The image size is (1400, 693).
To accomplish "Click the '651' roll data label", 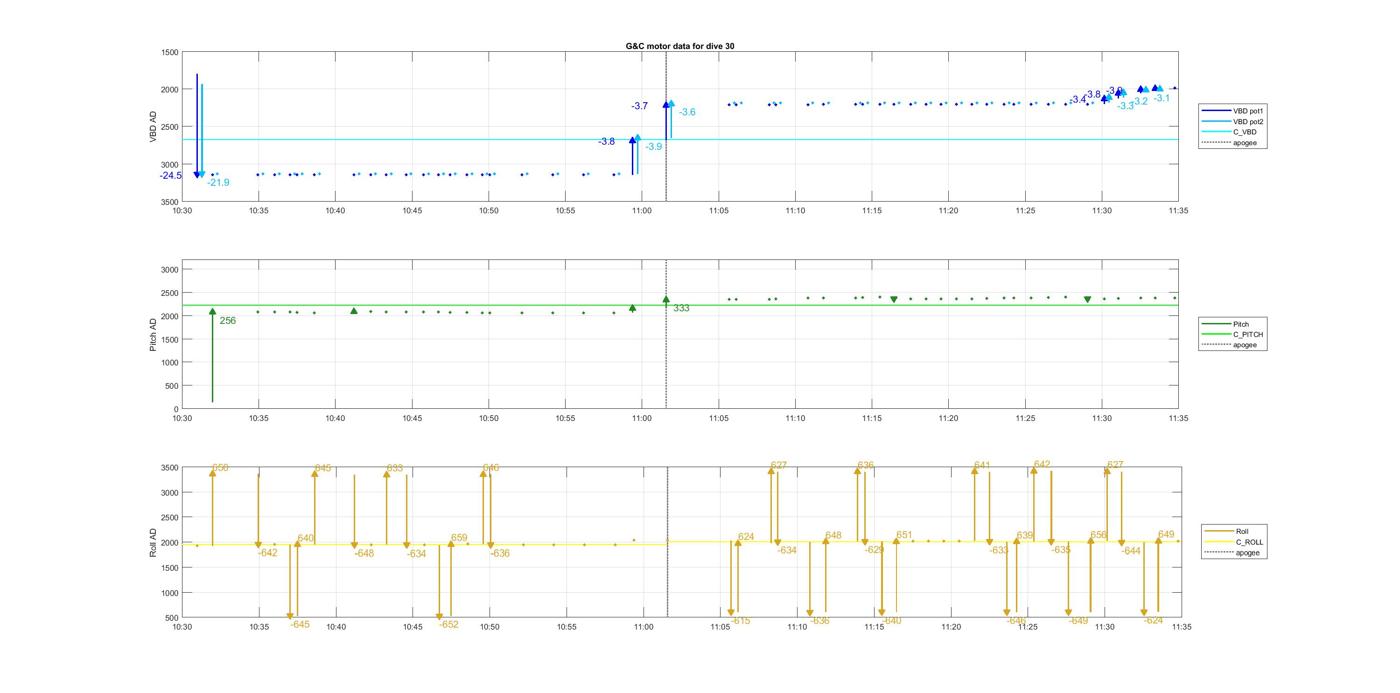I will click(904, 535).
